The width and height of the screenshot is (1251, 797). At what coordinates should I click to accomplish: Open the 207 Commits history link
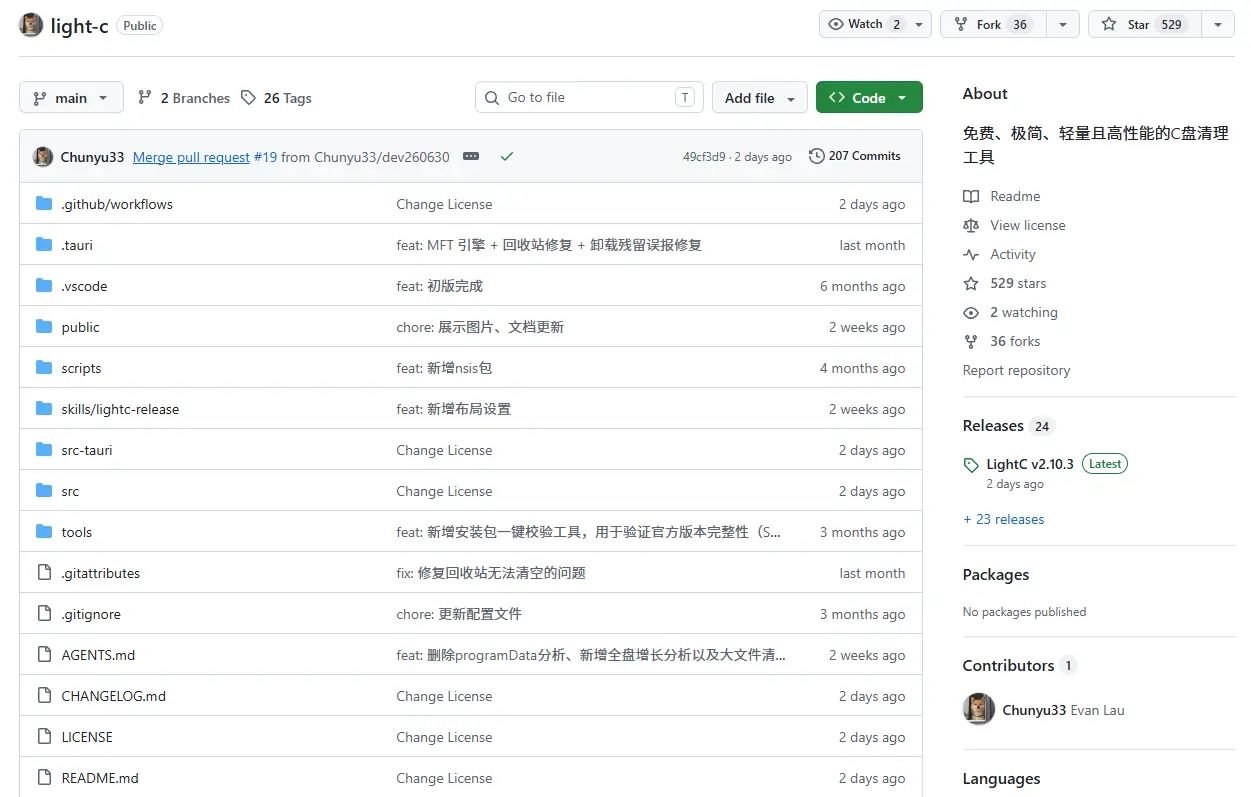pyautogui.click(x=855, y=156)
